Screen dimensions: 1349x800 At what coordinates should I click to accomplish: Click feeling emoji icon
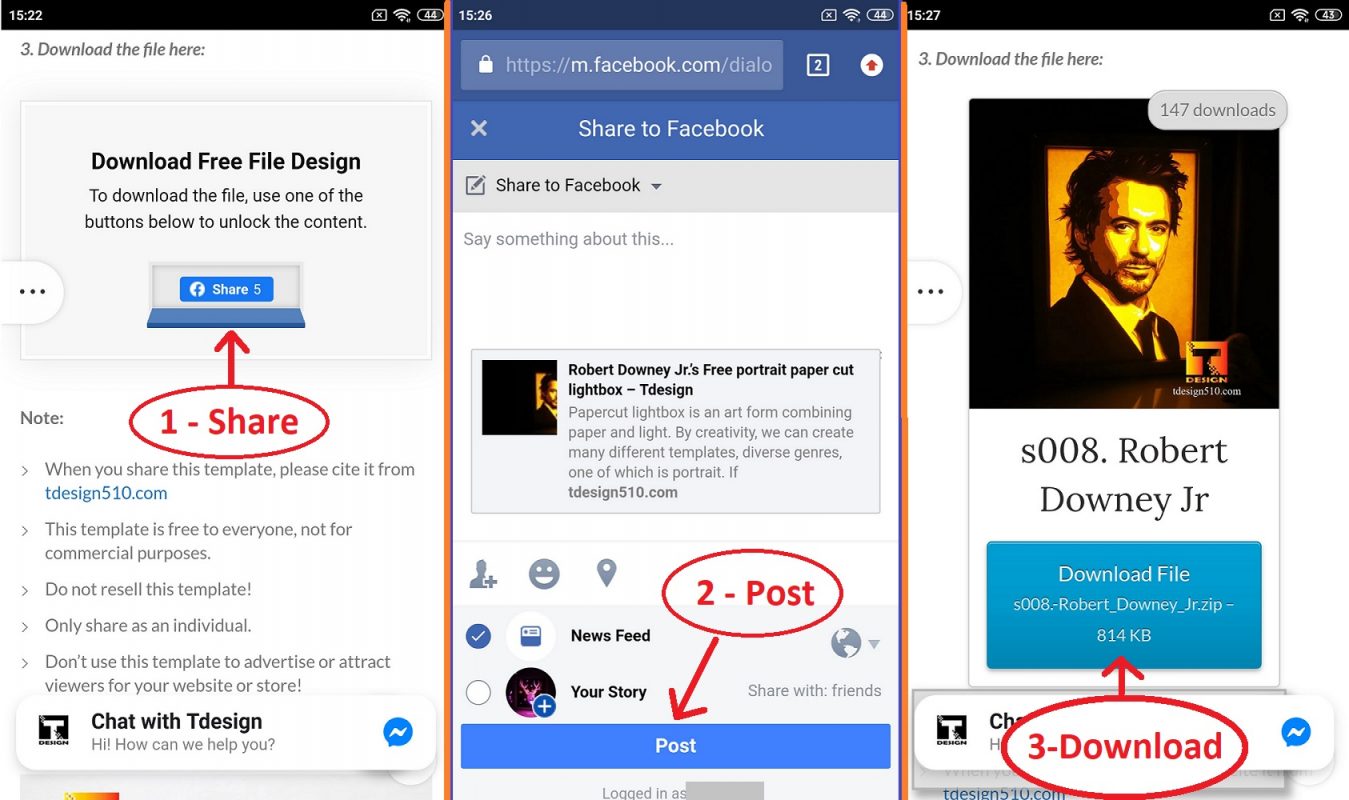click(x=544, y=574)
